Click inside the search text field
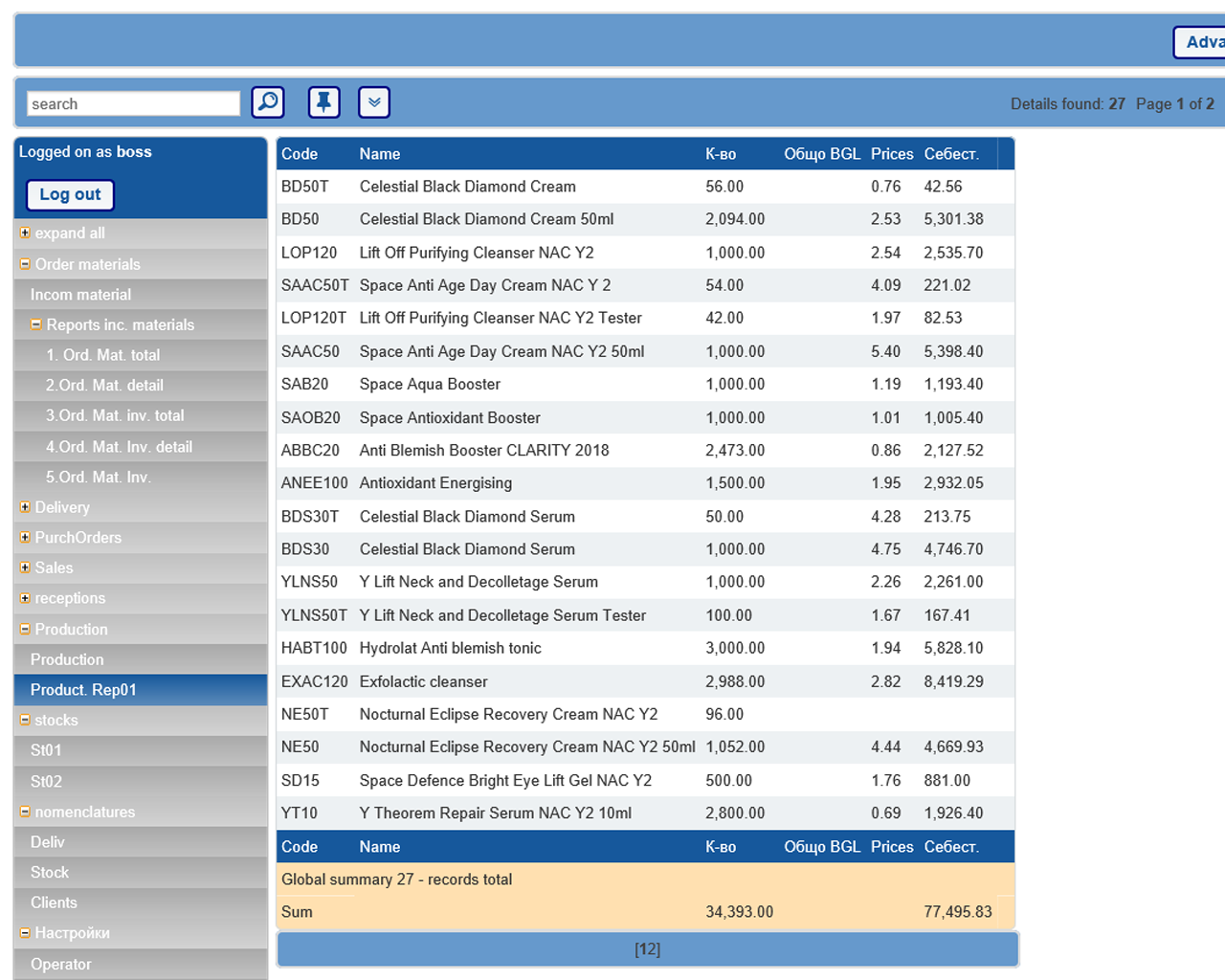The width and height of the screenshot is (1225, 980). [x=133, y=103]
